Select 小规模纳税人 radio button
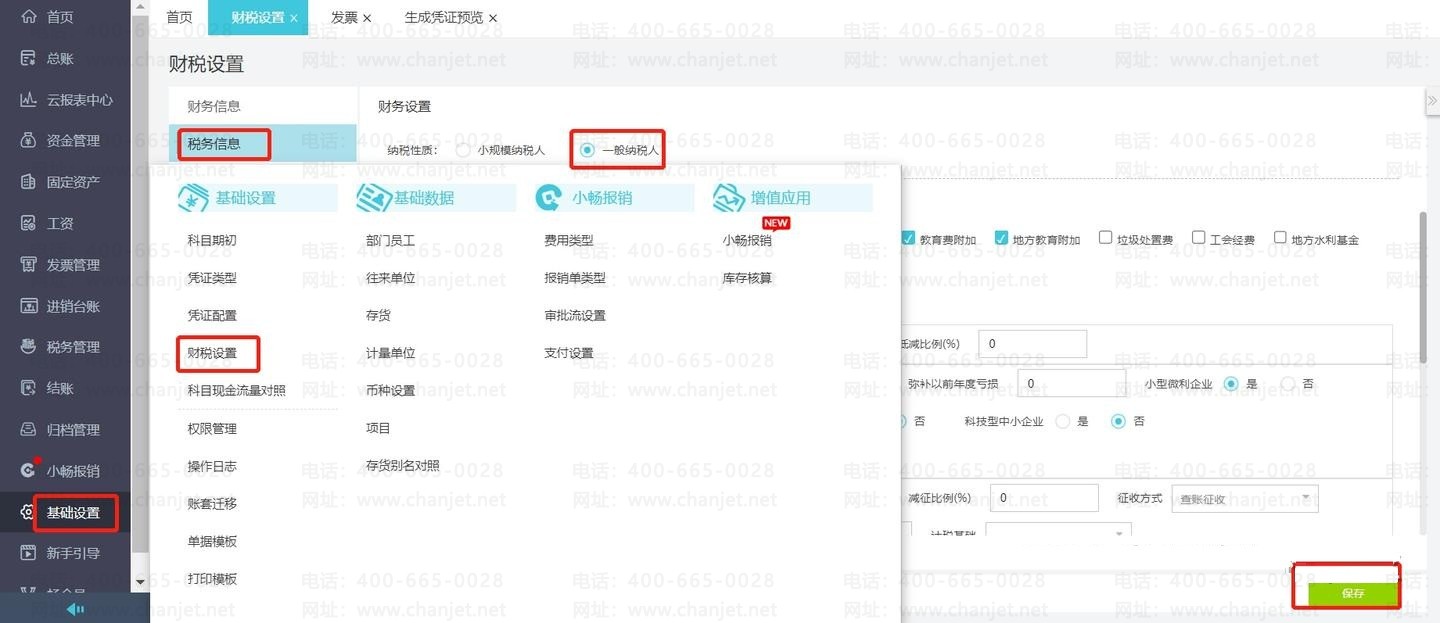Screen dimensions: 1440x623 [463, 150]
